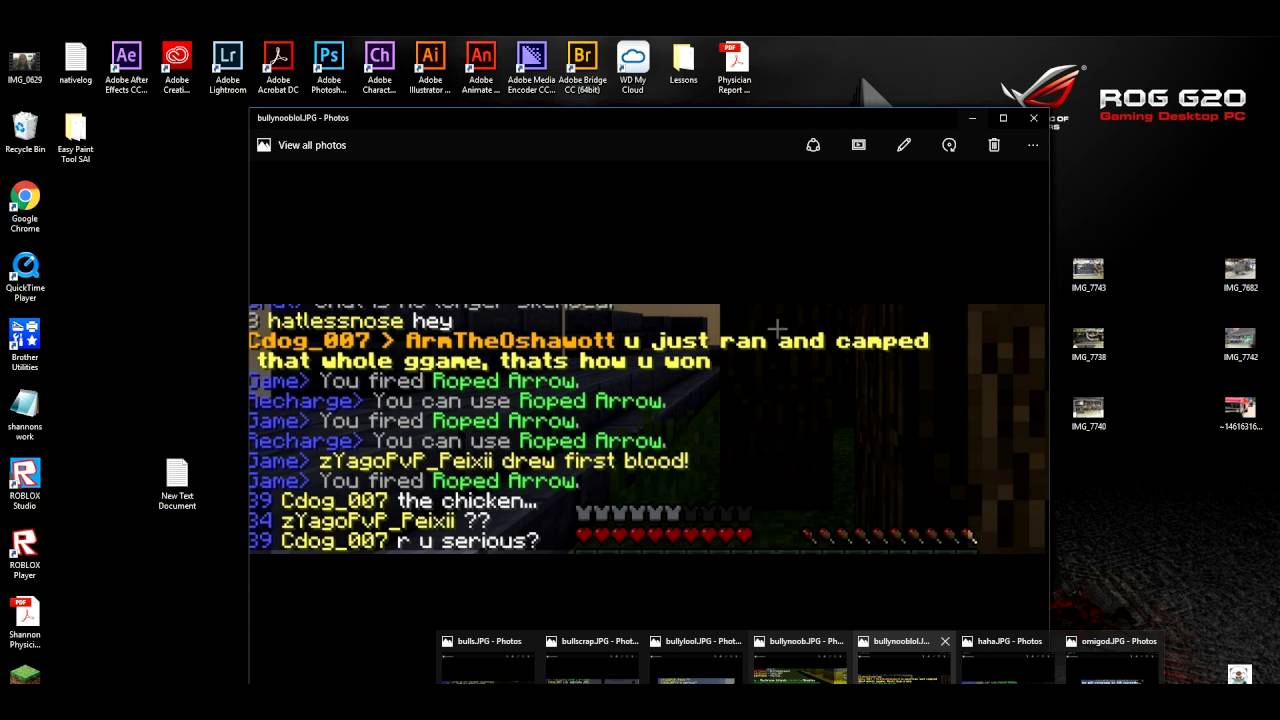1280x720 pixels.
Task: Select the IMG_7740 desktop thumbnail
Action: pyautogui.click(x=1088, y=413)
